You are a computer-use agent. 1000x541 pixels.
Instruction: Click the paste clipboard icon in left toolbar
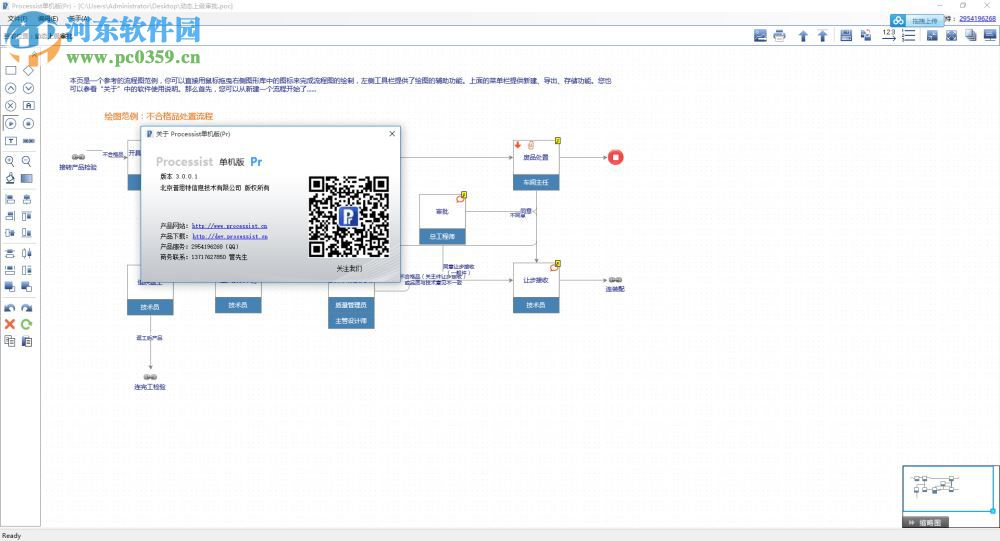pos(27,341)
